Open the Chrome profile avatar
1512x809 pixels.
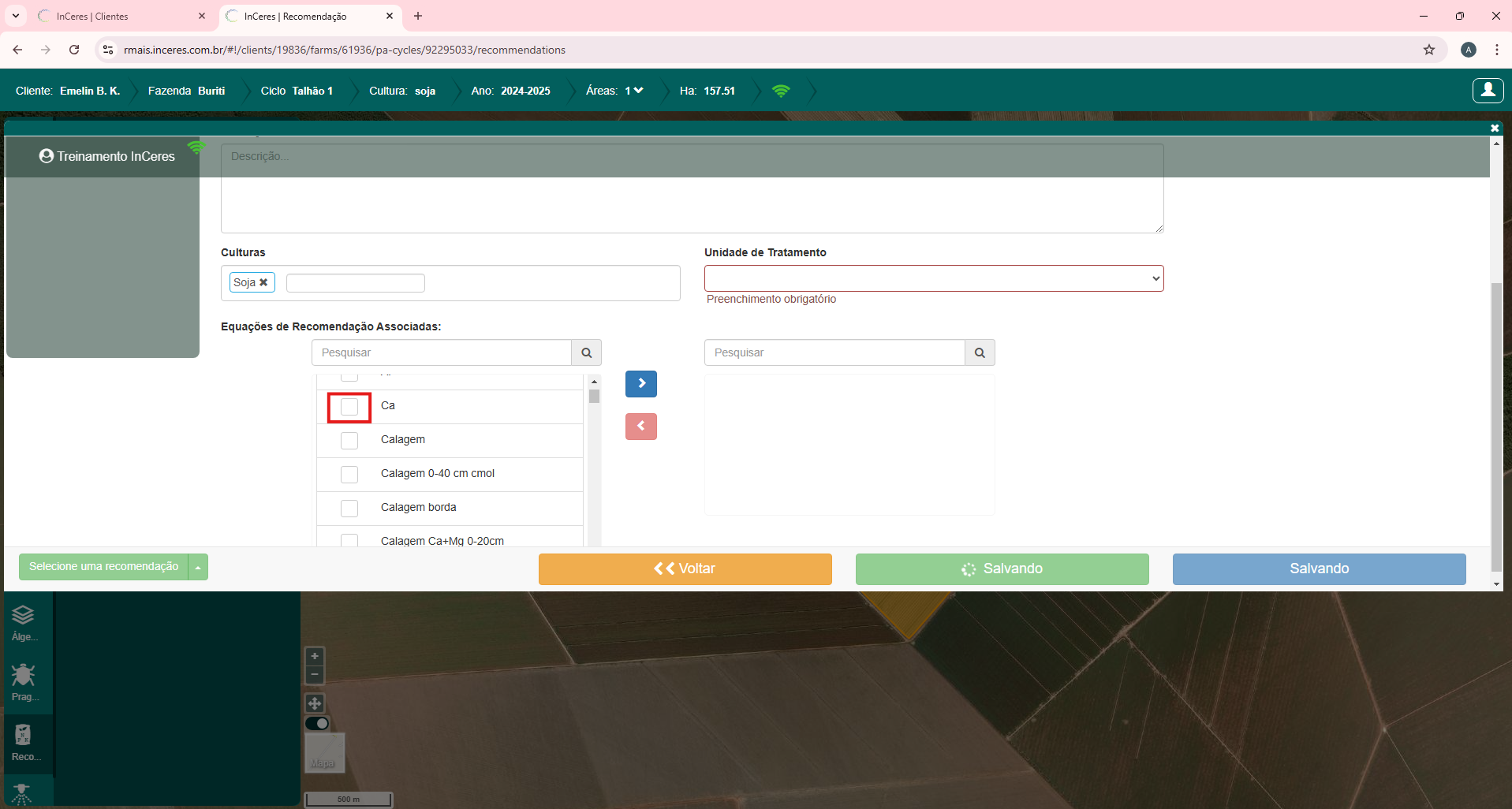point(1469,50)
